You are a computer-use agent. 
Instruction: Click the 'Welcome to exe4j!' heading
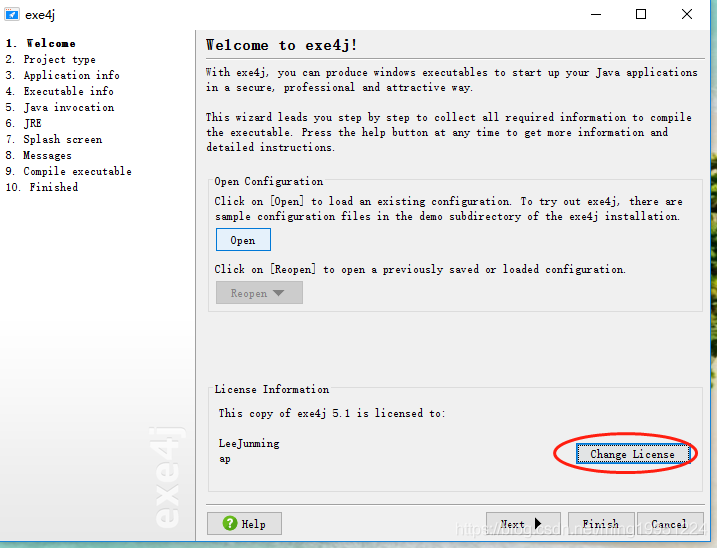tap(281, 45)
